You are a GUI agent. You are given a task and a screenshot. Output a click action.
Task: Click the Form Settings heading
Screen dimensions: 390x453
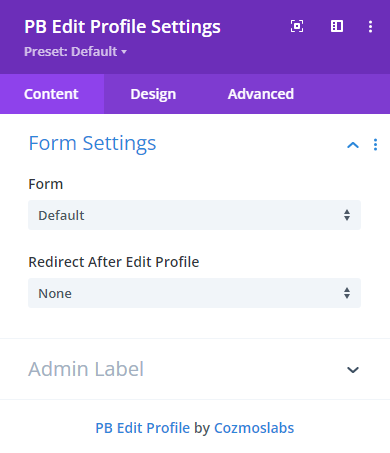click(92, 144)
